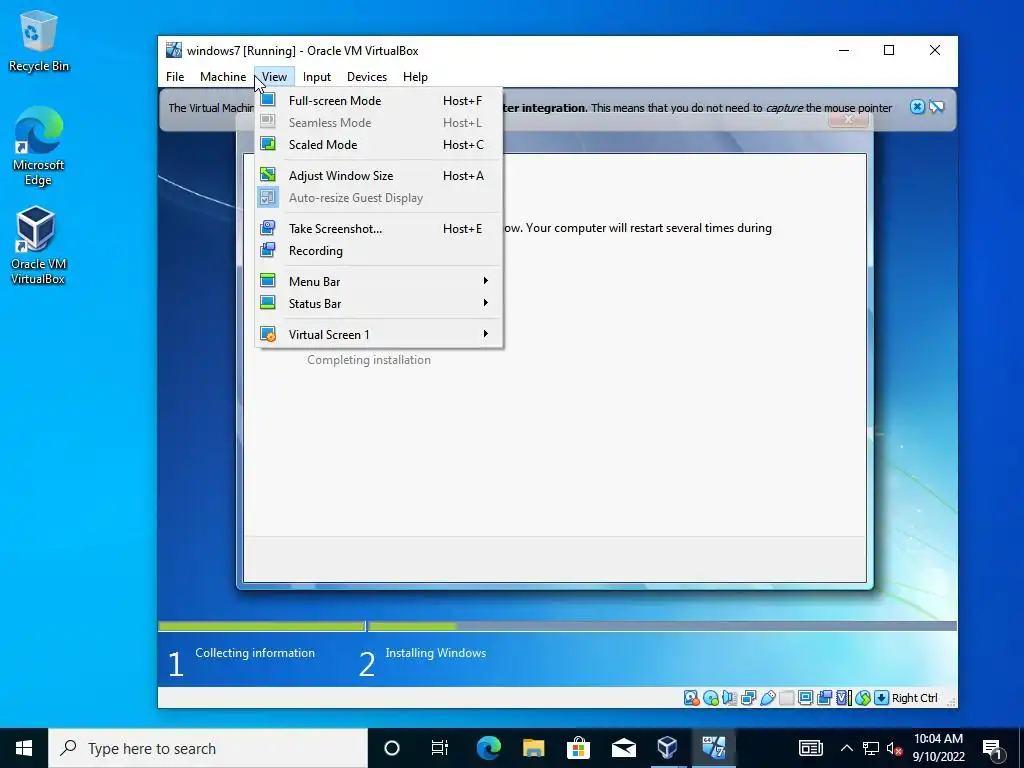Image resolution: width=1024 pixels, height=768 pixels.
Task: Click the taskbar search box
Action: [208, 748]
